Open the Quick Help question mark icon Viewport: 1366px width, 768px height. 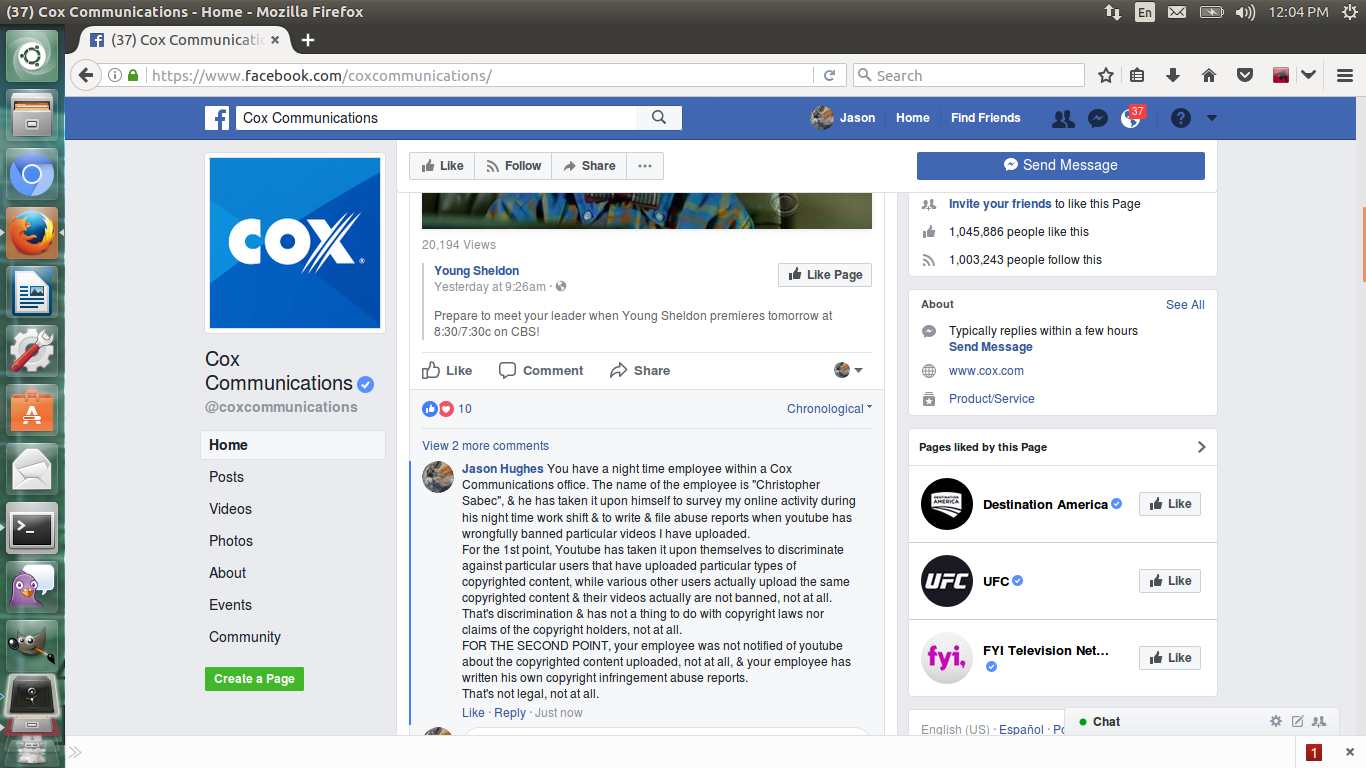pos(1181,118)
